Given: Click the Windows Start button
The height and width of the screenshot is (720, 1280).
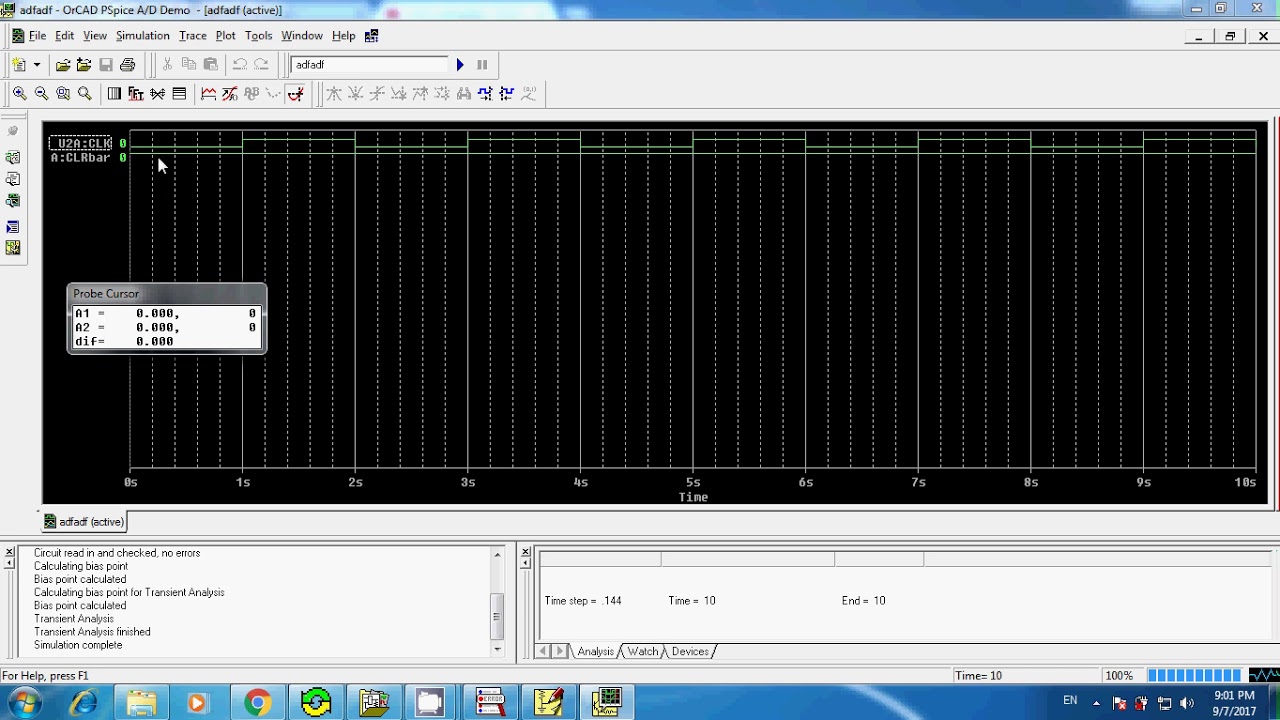Looking at the screenshot, I should 26,703.
